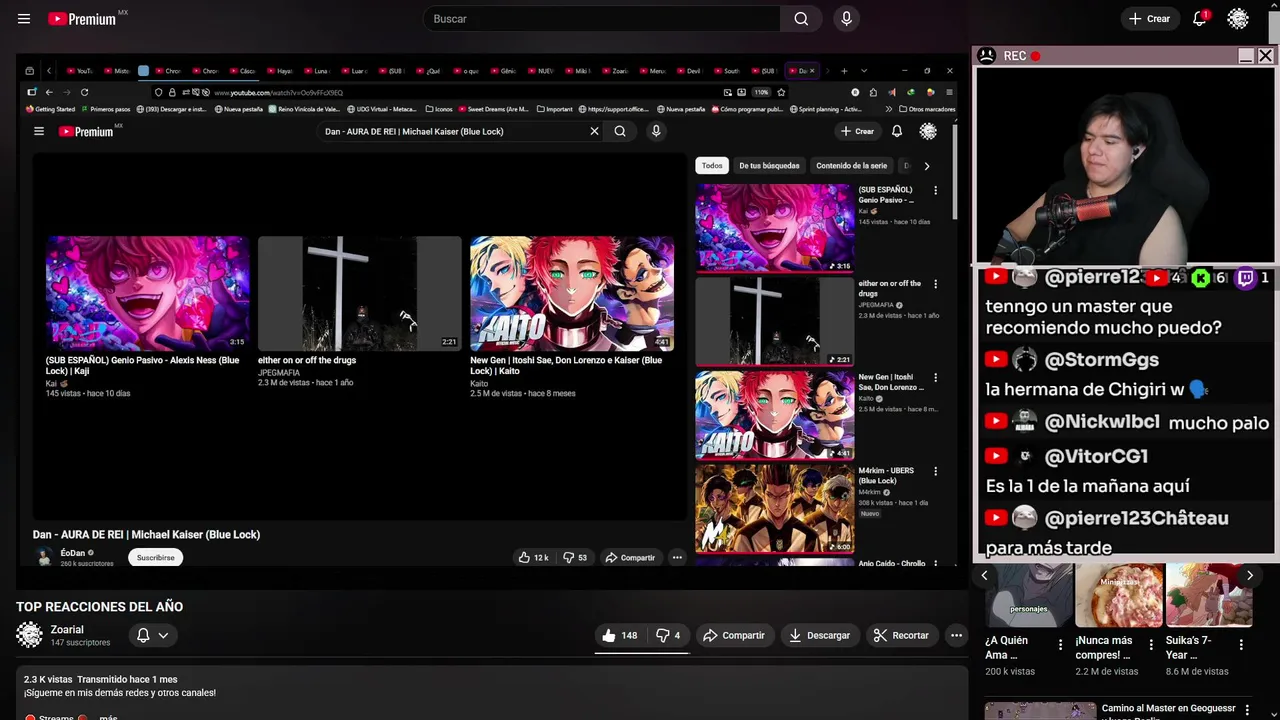
Task: Go to the next shelf items with the right arrow
Action: [x=1249, y=575]
